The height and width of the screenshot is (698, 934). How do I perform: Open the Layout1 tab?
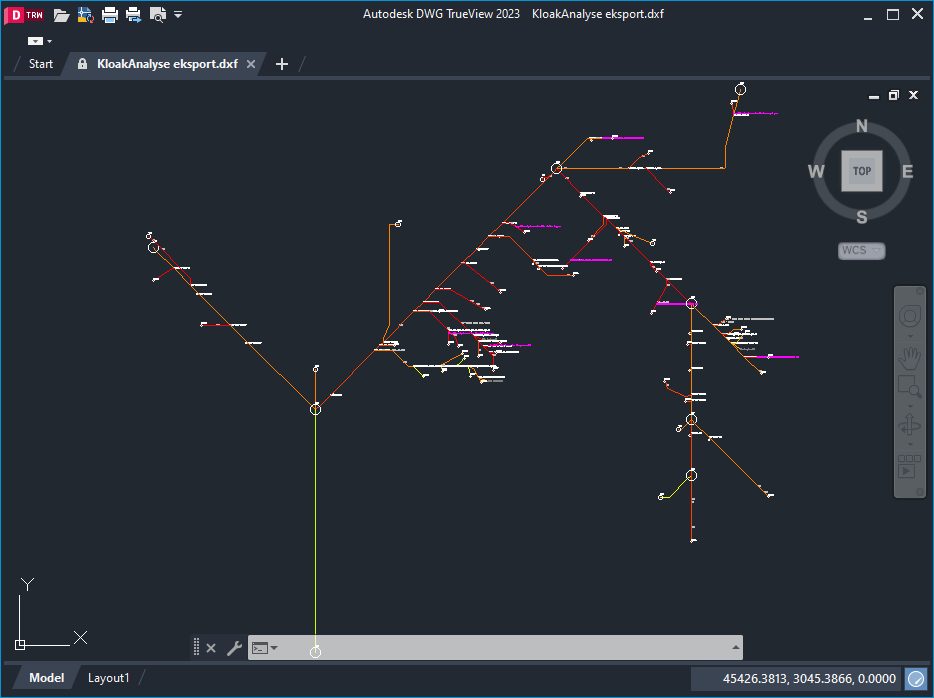(109, 678)
